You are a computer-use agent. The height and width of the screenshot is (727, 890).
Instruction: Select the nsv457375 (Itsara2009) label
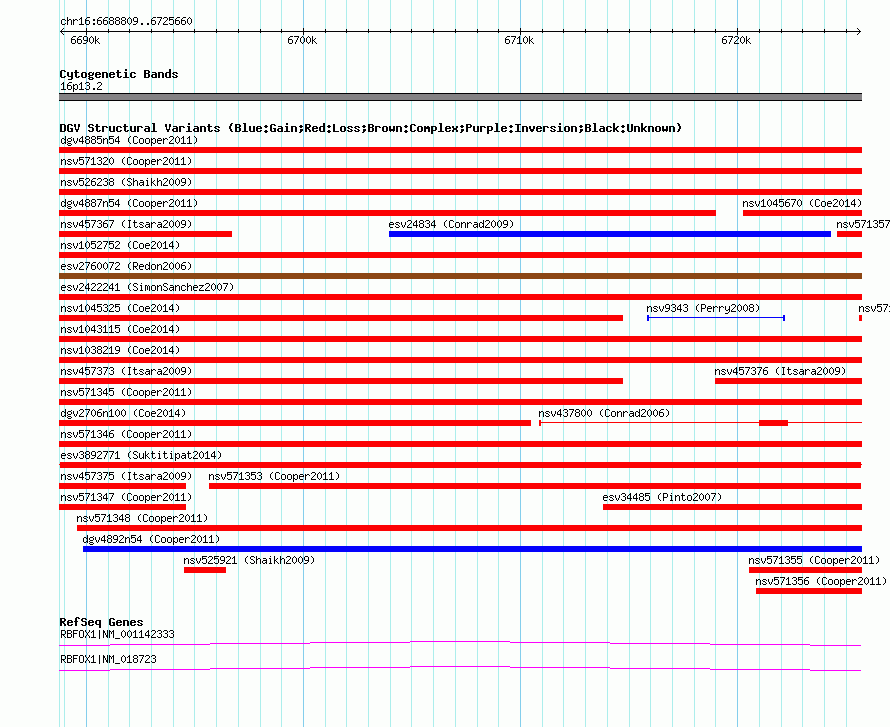[126, 477]
